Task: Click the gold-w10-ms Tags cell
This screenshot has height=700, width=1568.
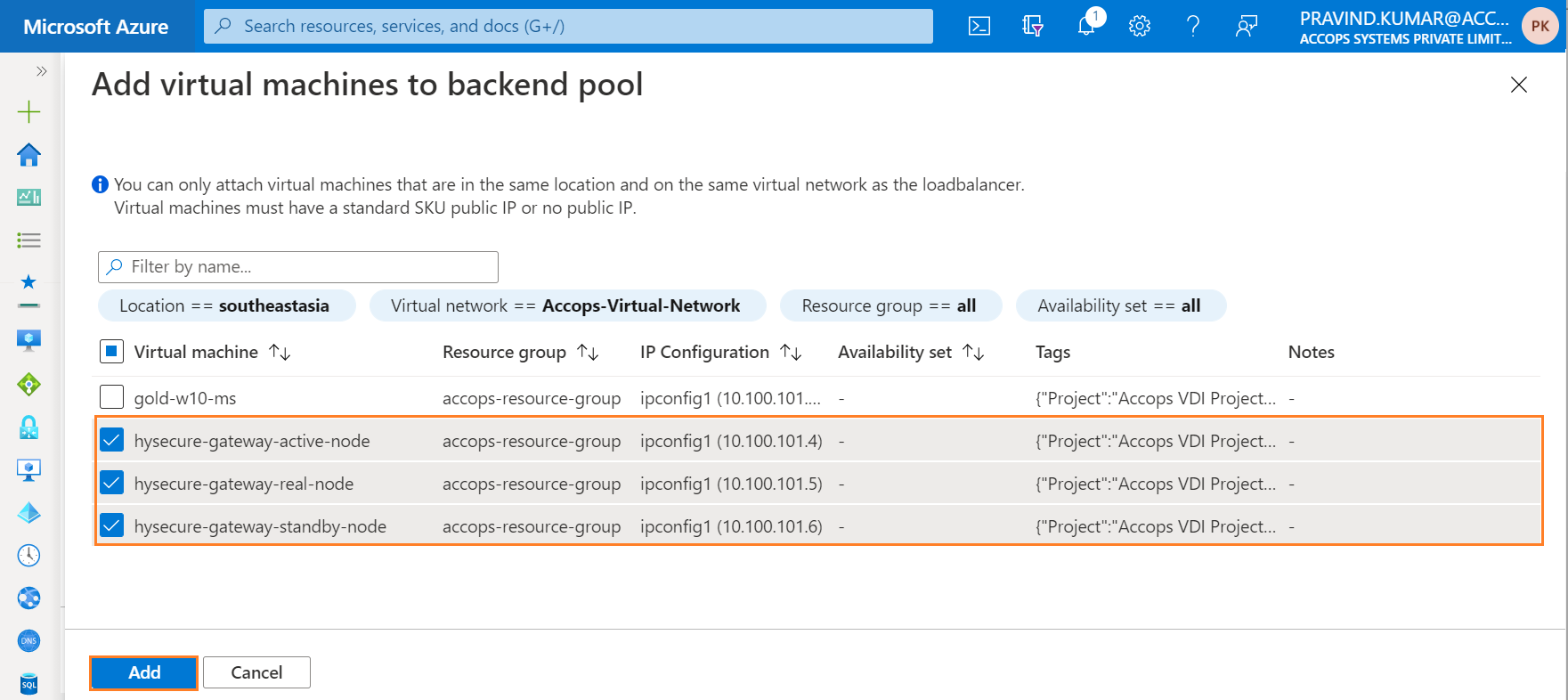Action: (1156, 398)
